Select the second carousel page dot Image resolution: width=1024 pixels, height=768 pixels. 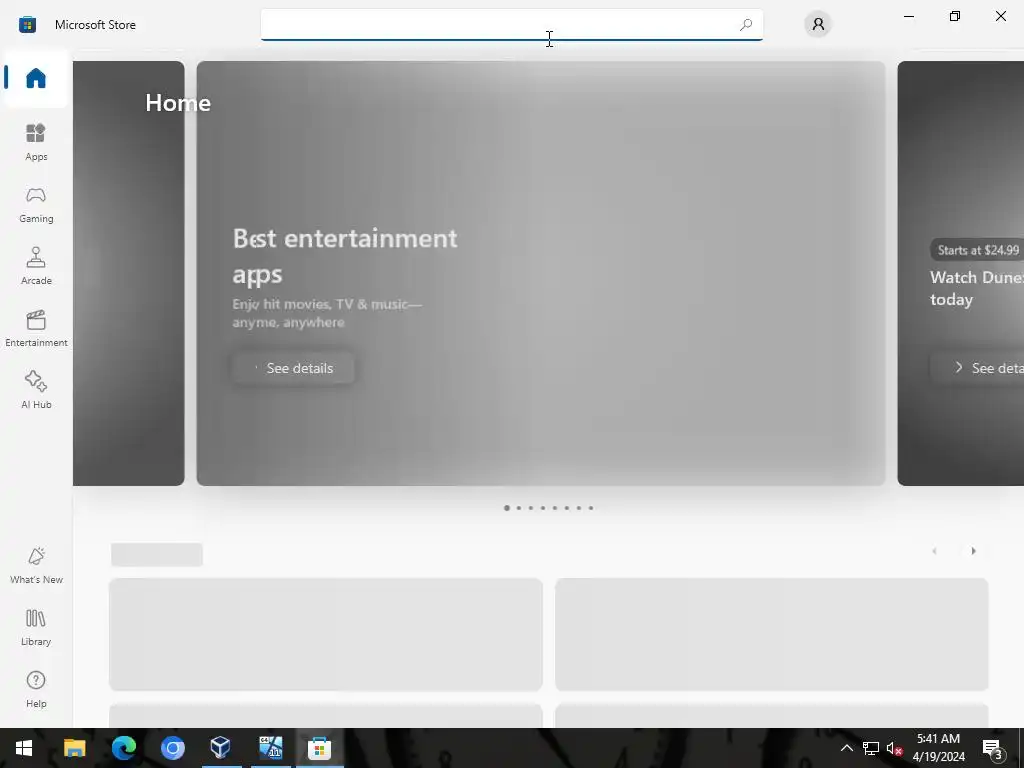(x=519, y=508)
